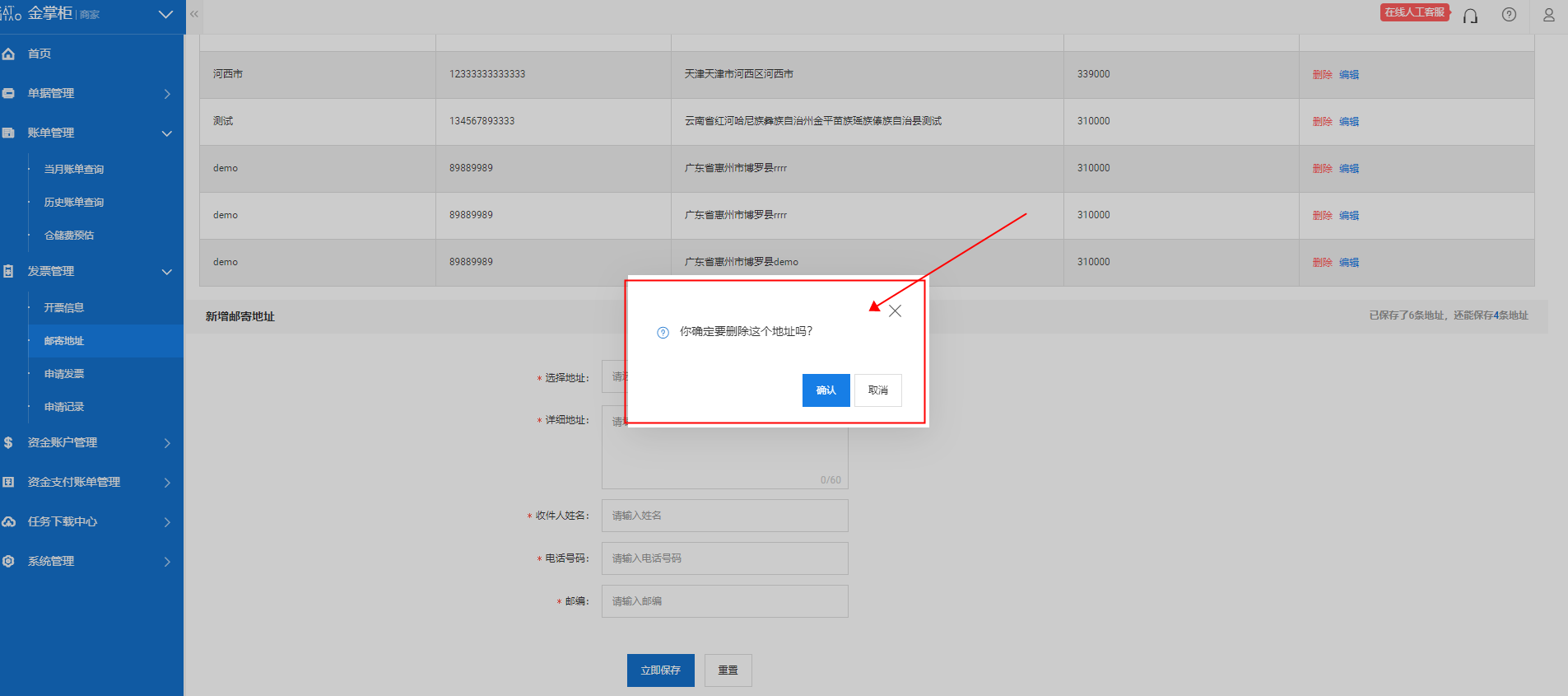This screenshot has height=696, width=1568.
Task: Click the 资金账户管理 dollar icon
Action: coord(9,442)
